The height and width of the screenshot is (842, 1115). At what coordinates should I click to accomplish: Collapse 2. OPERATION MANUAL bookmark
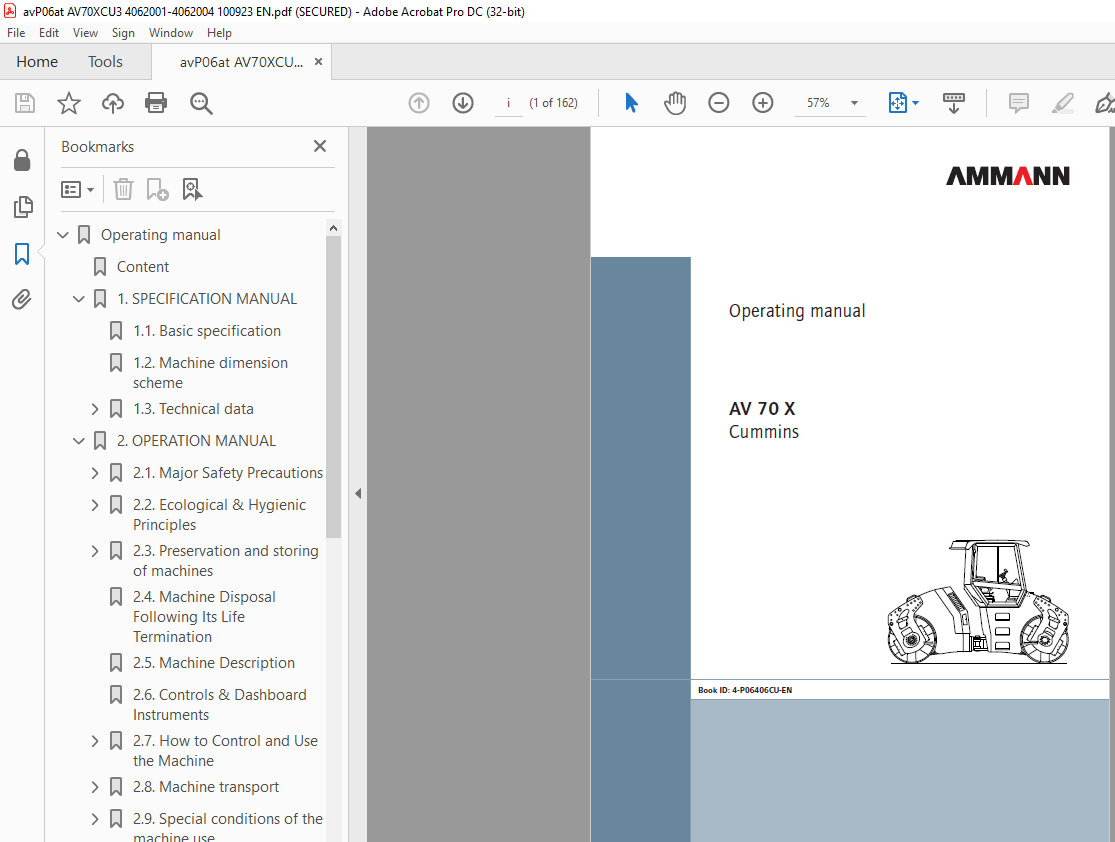[x=79, y=441]
